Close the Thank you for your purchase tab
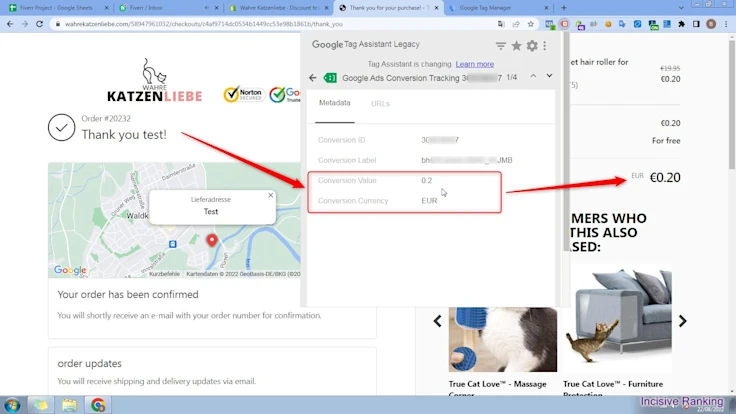This screenshot has height=414, width=736. pos(437,8)
